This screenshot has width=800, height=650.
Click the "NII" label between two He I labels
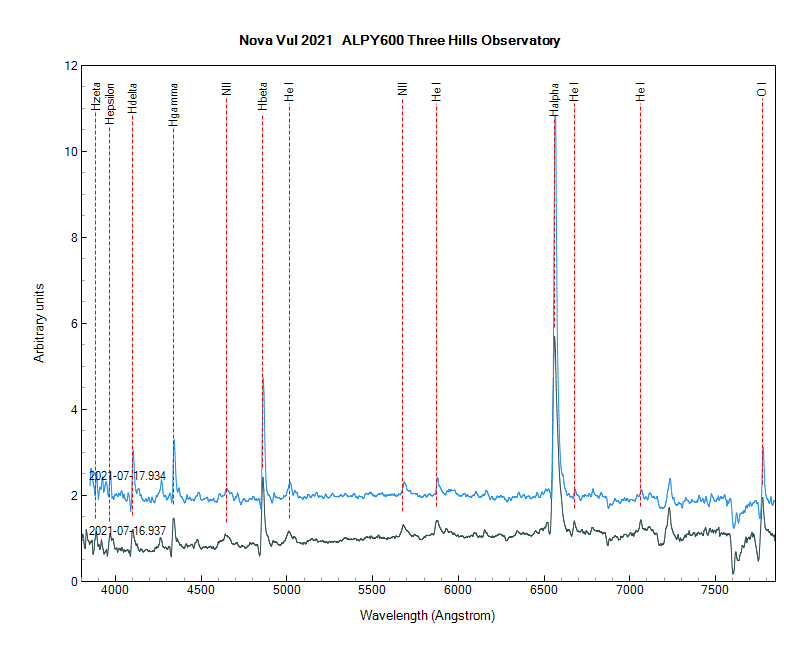pyautogui.click(x=403, y=89)
